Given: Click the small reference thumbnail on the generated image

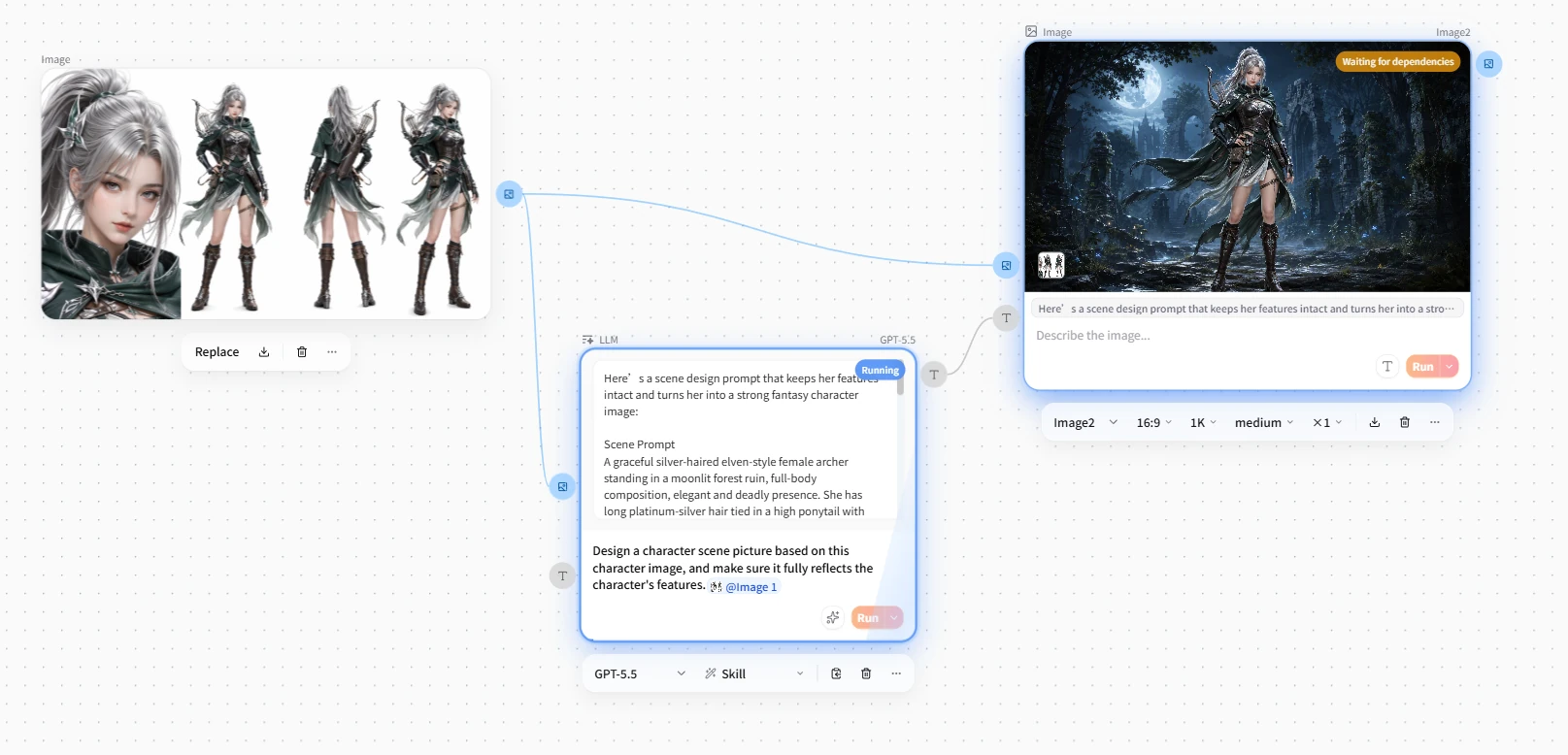Looking at the screenshot, I should 1051,265.
